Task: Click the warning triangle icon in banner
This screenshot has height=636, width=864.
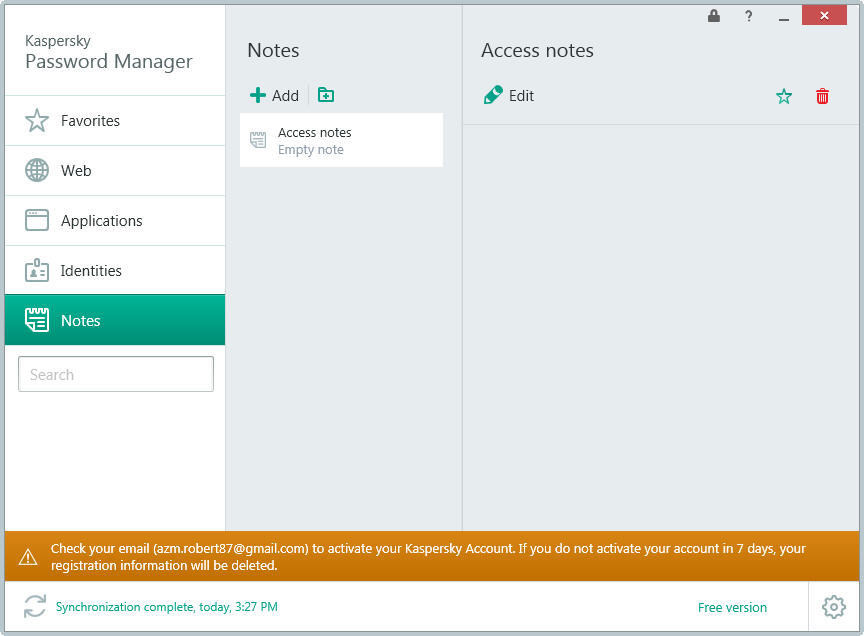Action: [28, 557]
